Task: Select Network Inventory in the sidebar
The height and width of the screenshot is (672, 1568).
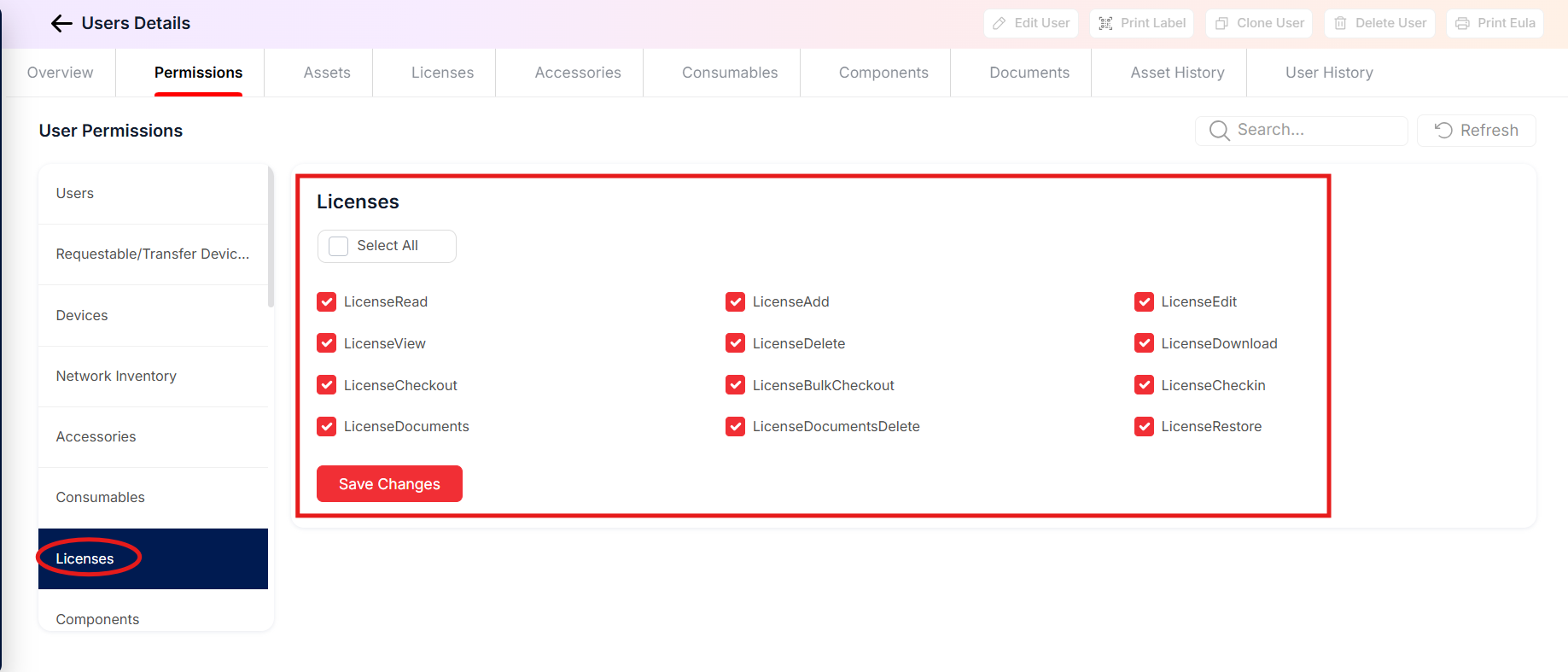Action: [x=153, y=377]
